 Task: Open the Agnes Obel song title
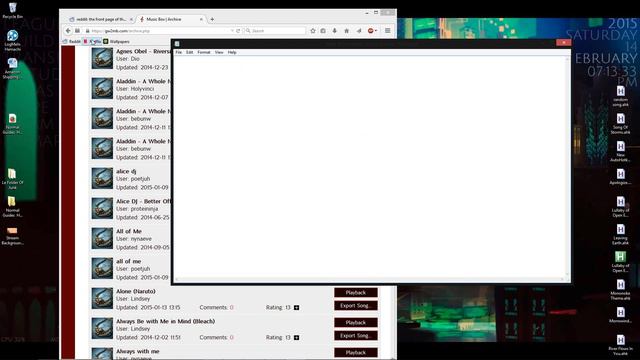pyautogui.click(x=143, y=51)
